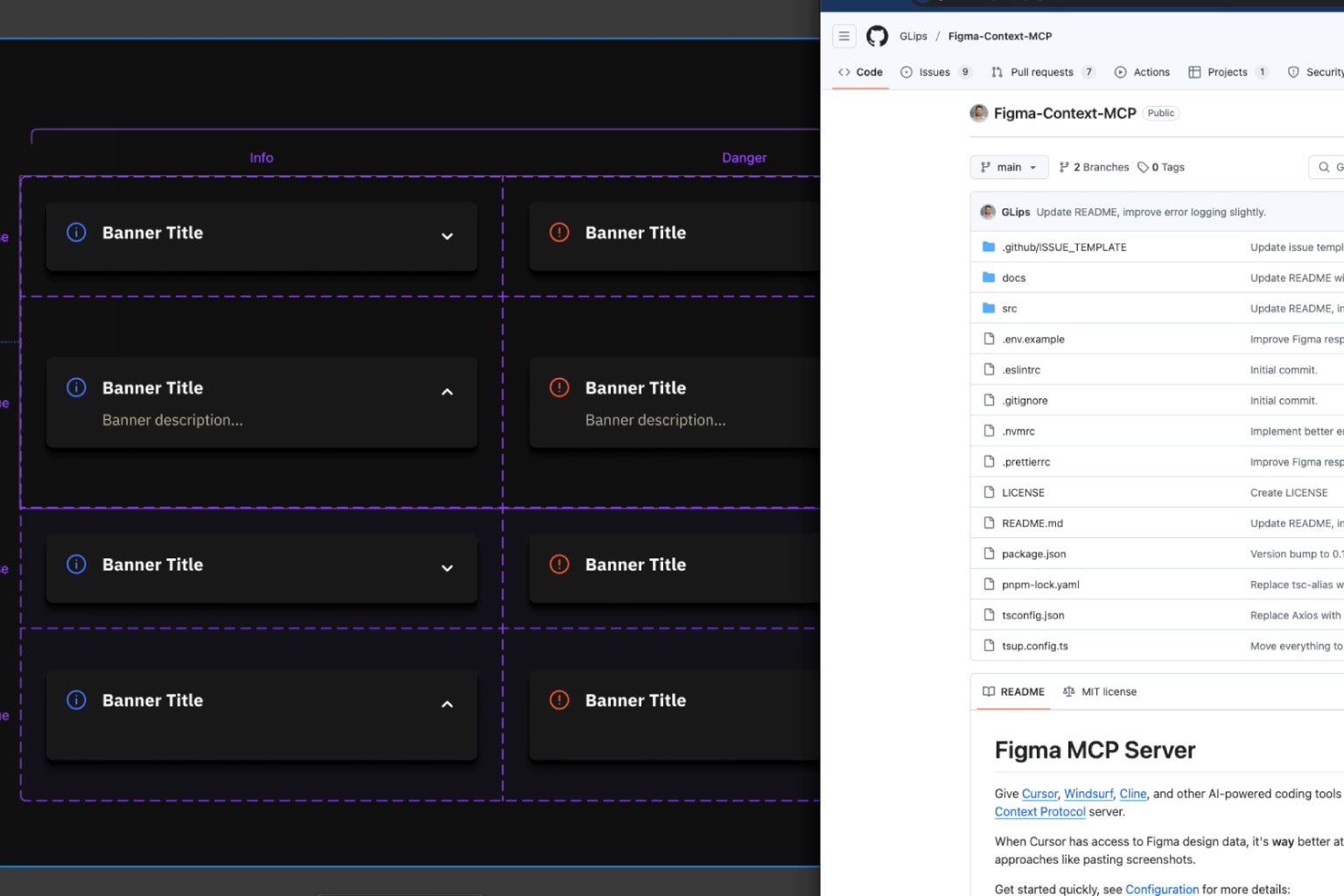1344x896 pixels.
Task: Click the branch icon next to 2 Branches
Action: [x=1065, y=166]
